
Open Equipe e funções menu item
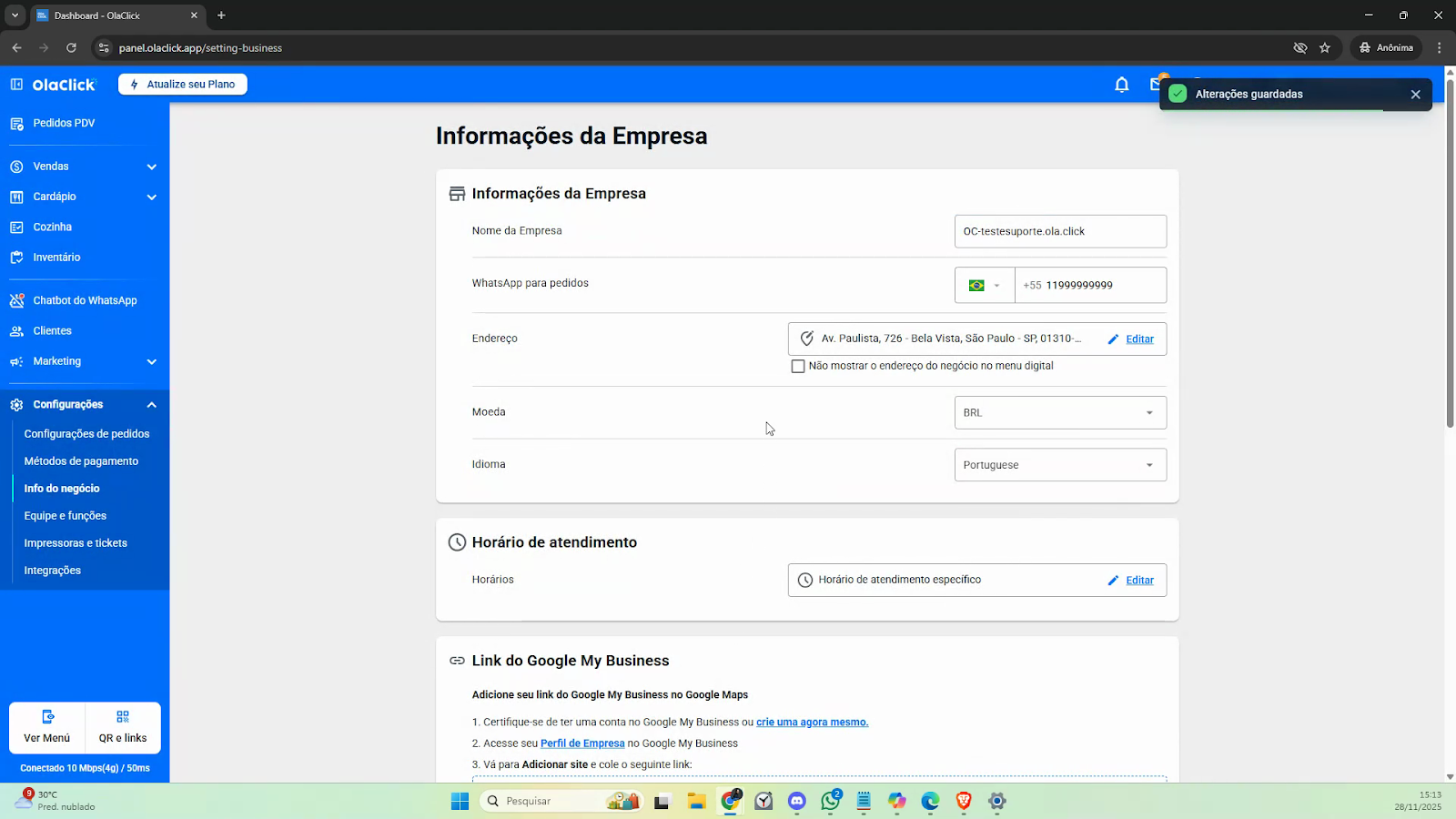pyautogui.click(x=66, y=516)
